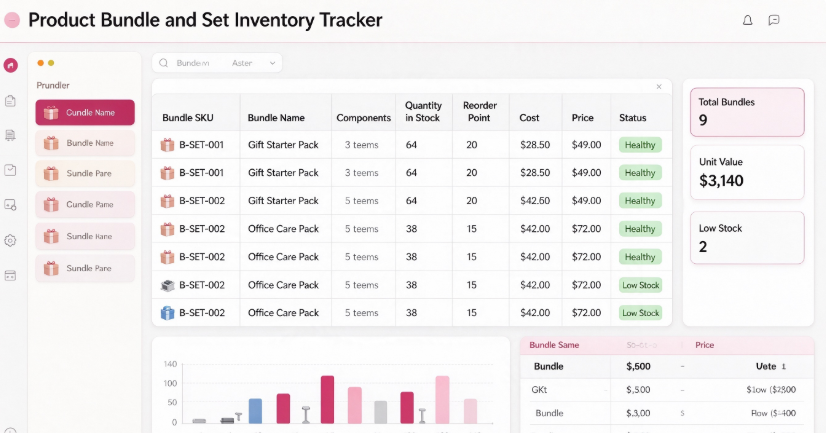Click the gift icon on Cundle Pame item
Image resolution: width=826 pixels, height=433 pixels.
click(x=51, y=205)
